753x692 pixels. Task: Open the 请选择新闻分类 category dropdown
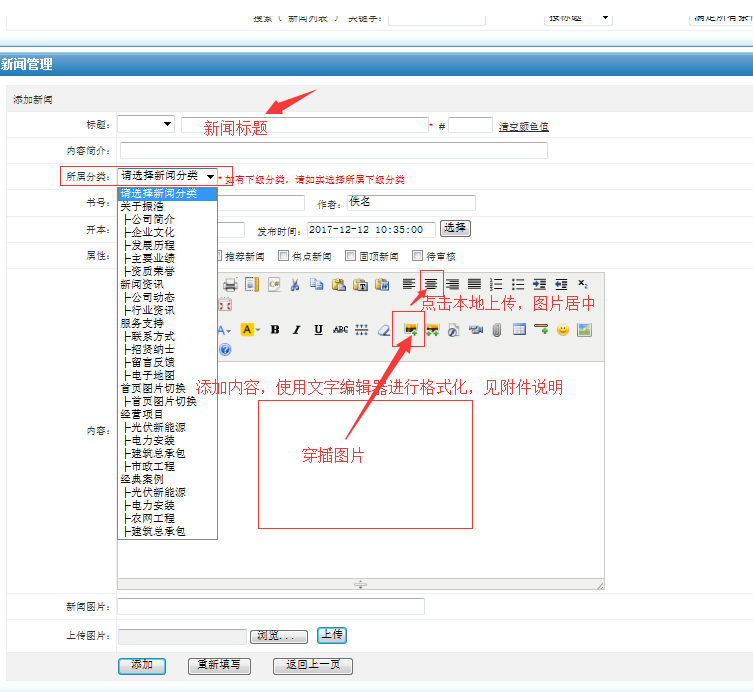(x=167, y=176)
